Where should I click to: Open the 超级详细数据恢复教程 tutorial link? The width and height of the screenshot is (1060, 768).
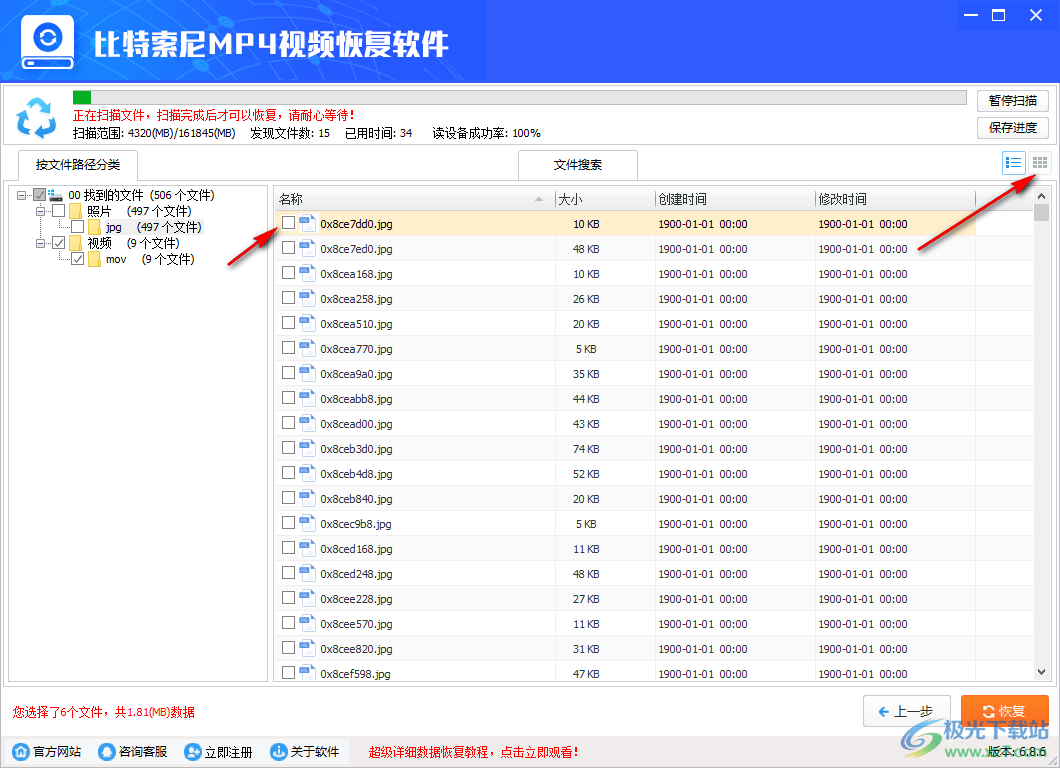473,752
